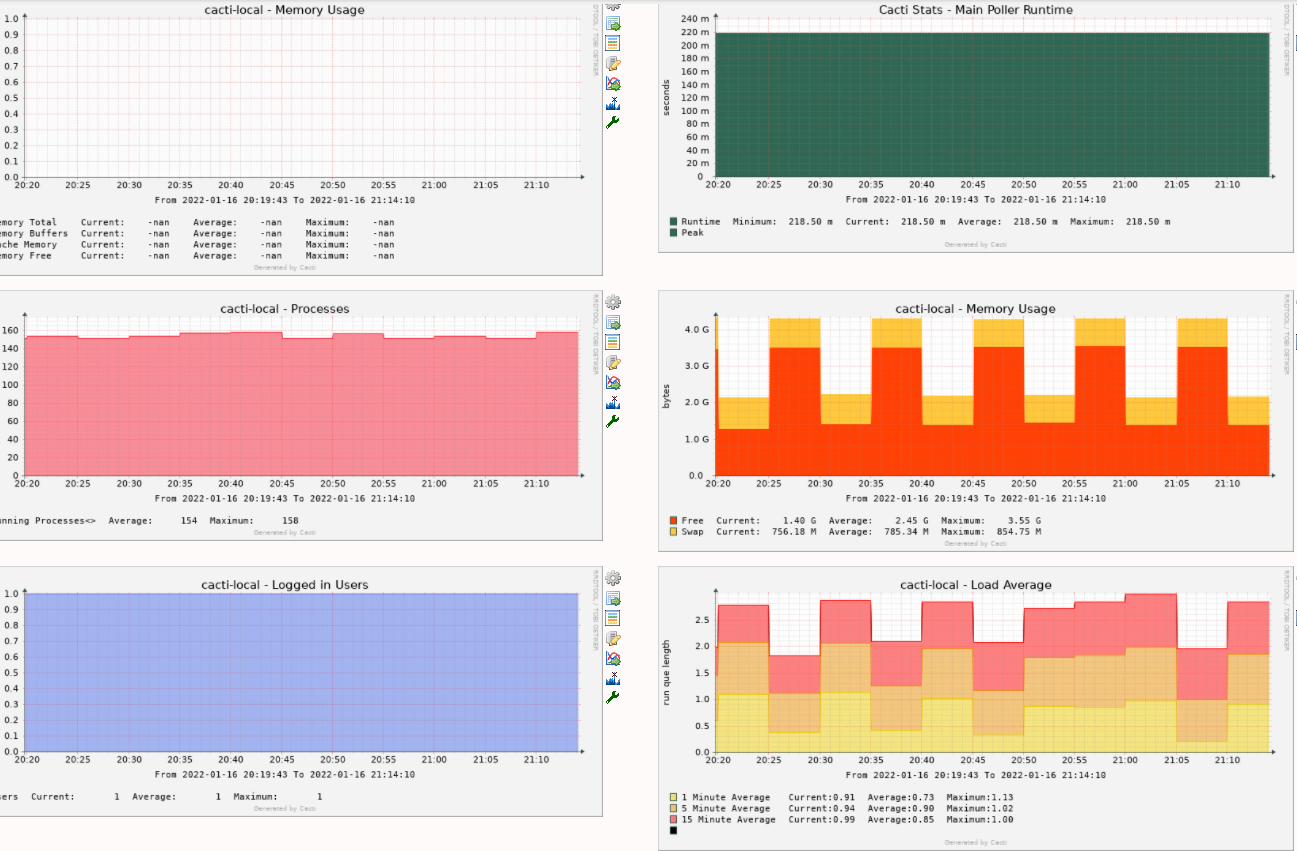Open the empty cacti-local Memory Usage graph image
This screenshot has width=1297, height=851.
click(300, 138)
